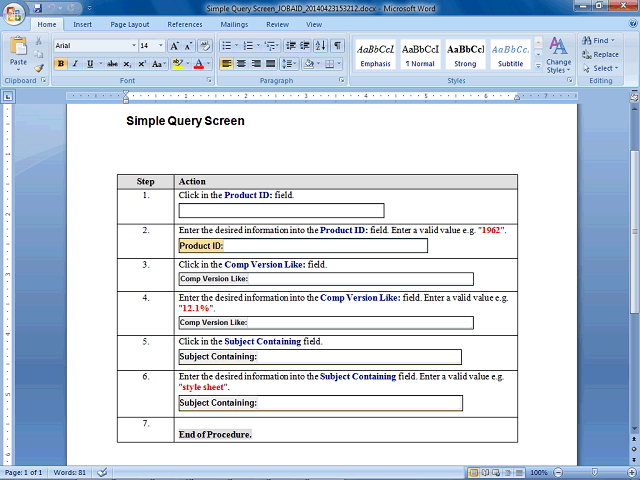The height and width of the screenshot is (480, 640).
Task: Open the Select button menu
Action: tap(601, 68)
